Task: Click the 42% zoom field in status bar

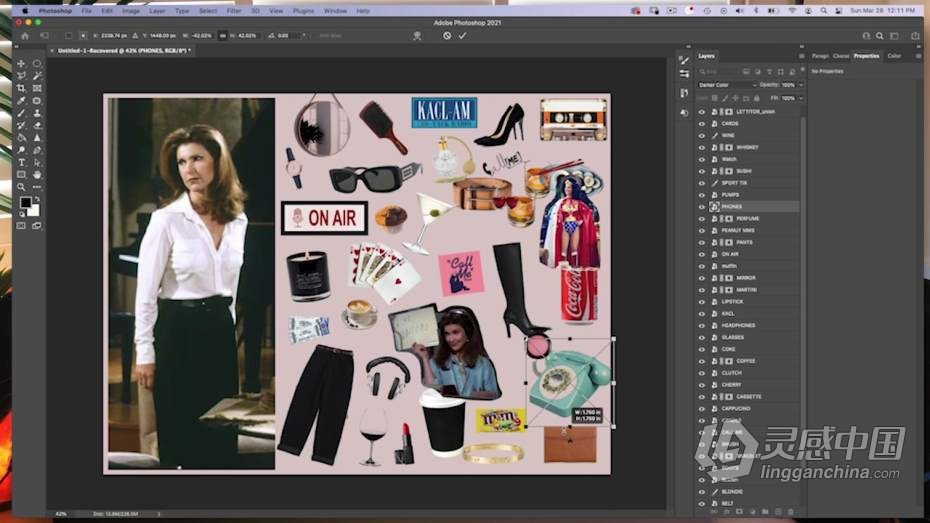Action: pos(61,514)
